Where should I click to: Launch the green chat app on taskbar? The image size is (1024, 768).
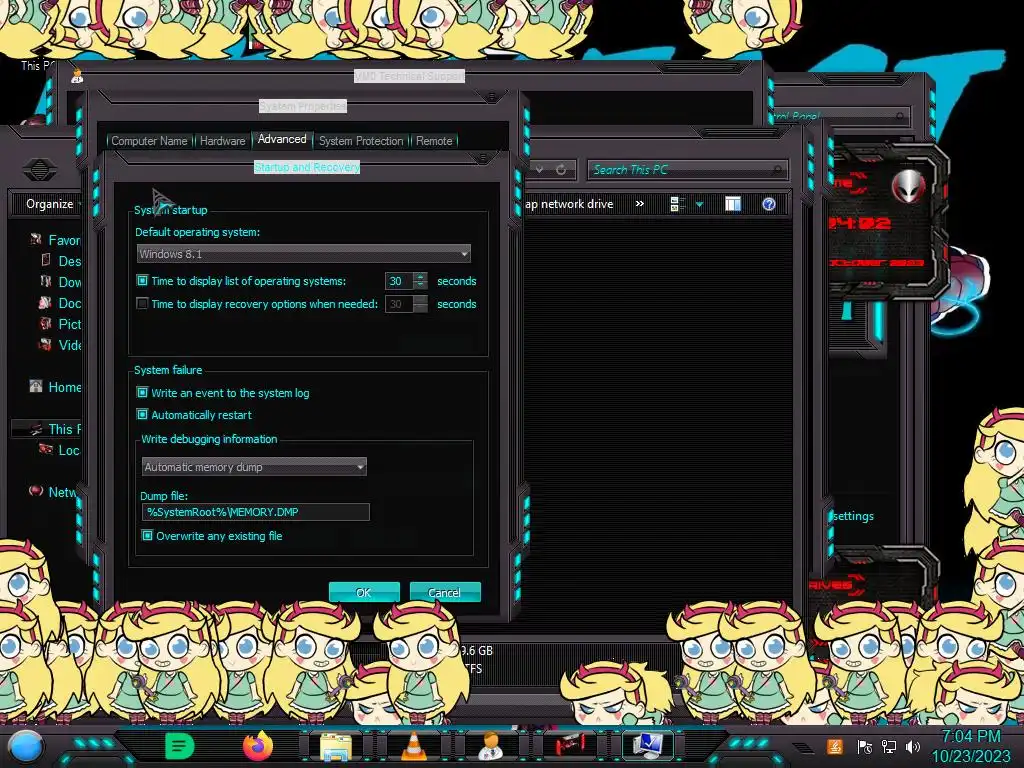pos(180,745)
